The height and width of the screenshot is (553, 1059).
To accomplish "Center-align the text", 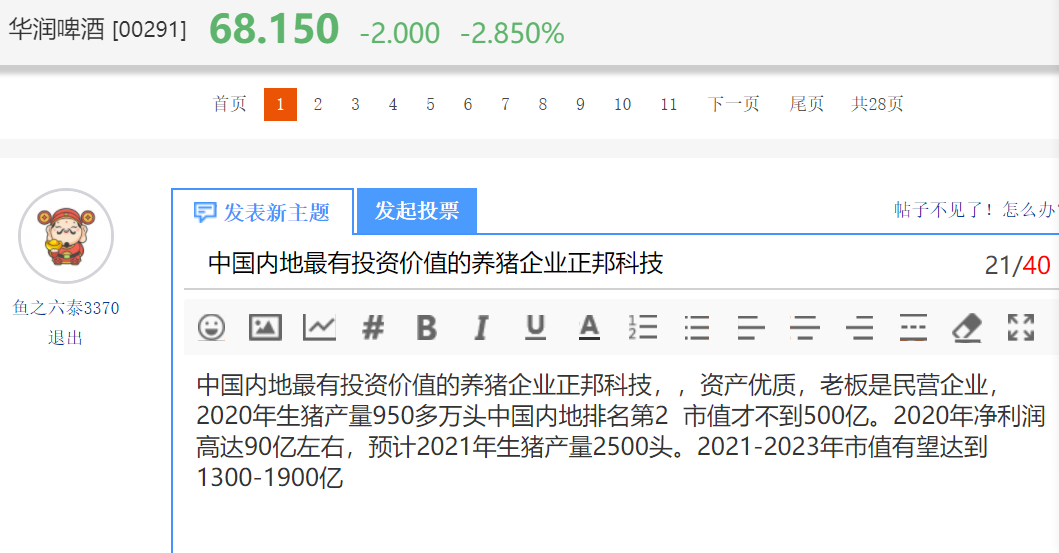I will 805,328.
